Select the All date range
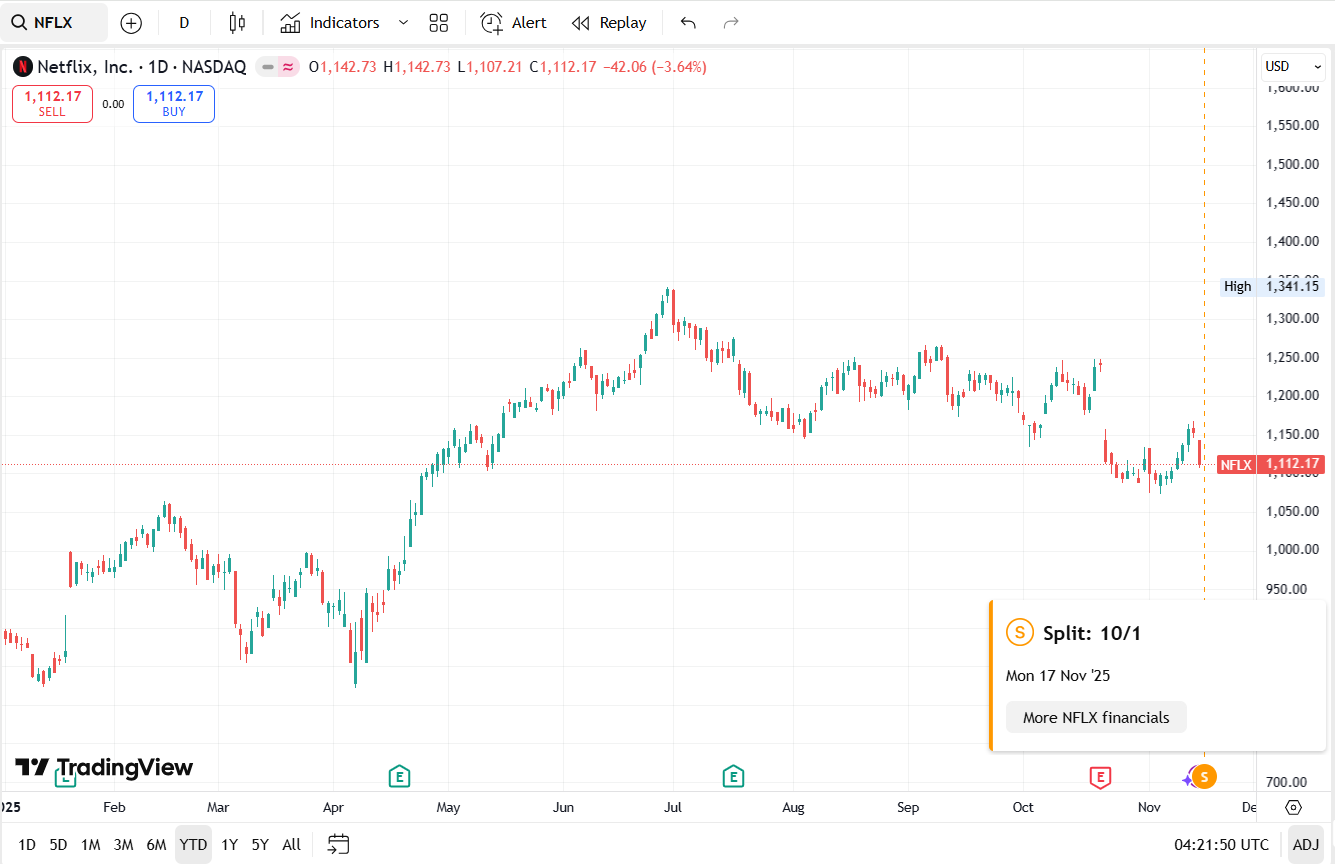1335x864 pixels. [x=291, y=845]
